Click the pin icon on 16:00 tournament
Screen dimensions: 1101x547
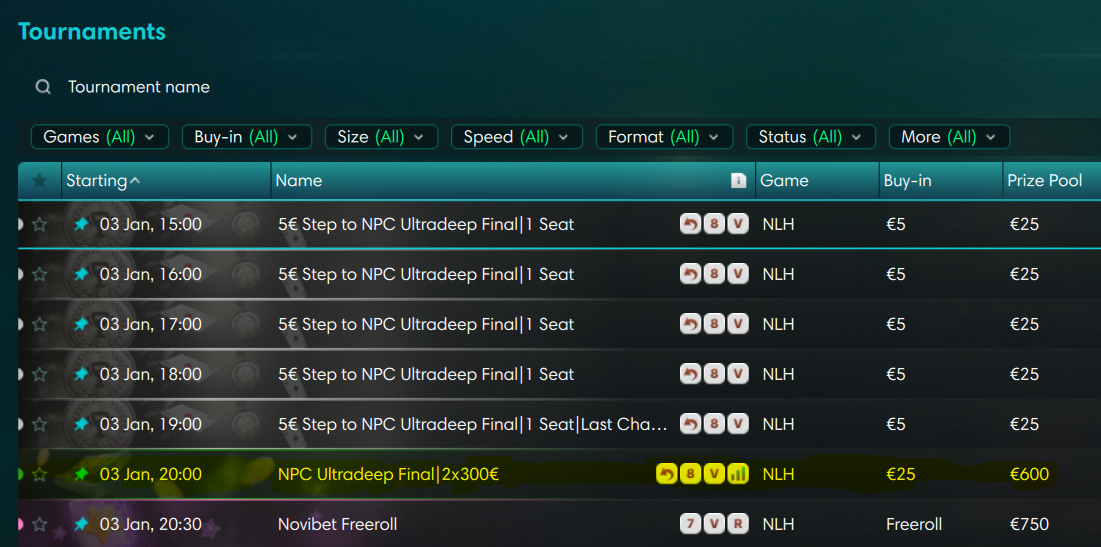coord(81,274)
